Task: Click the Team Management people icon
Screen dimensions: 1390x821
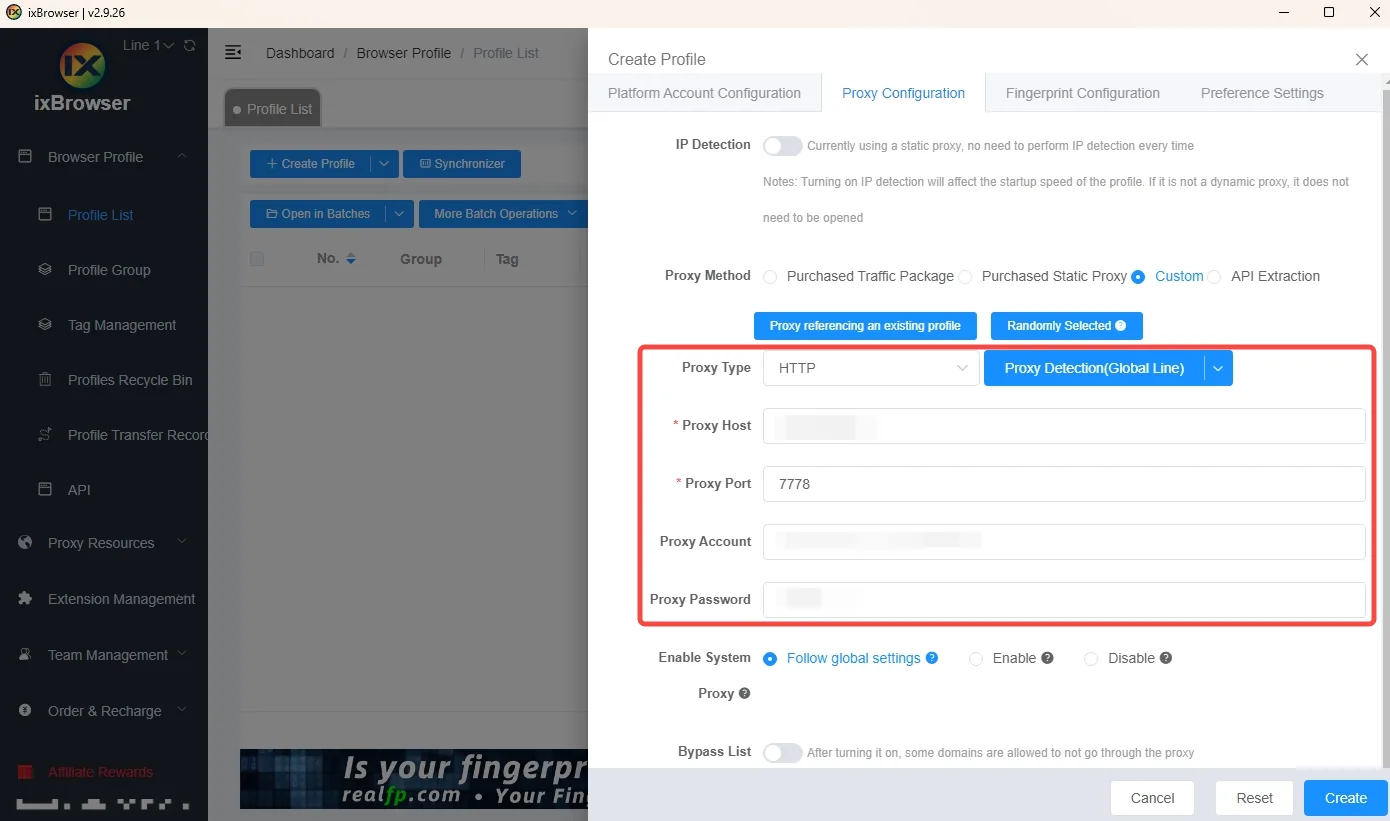Action: (x=25, y=655)
